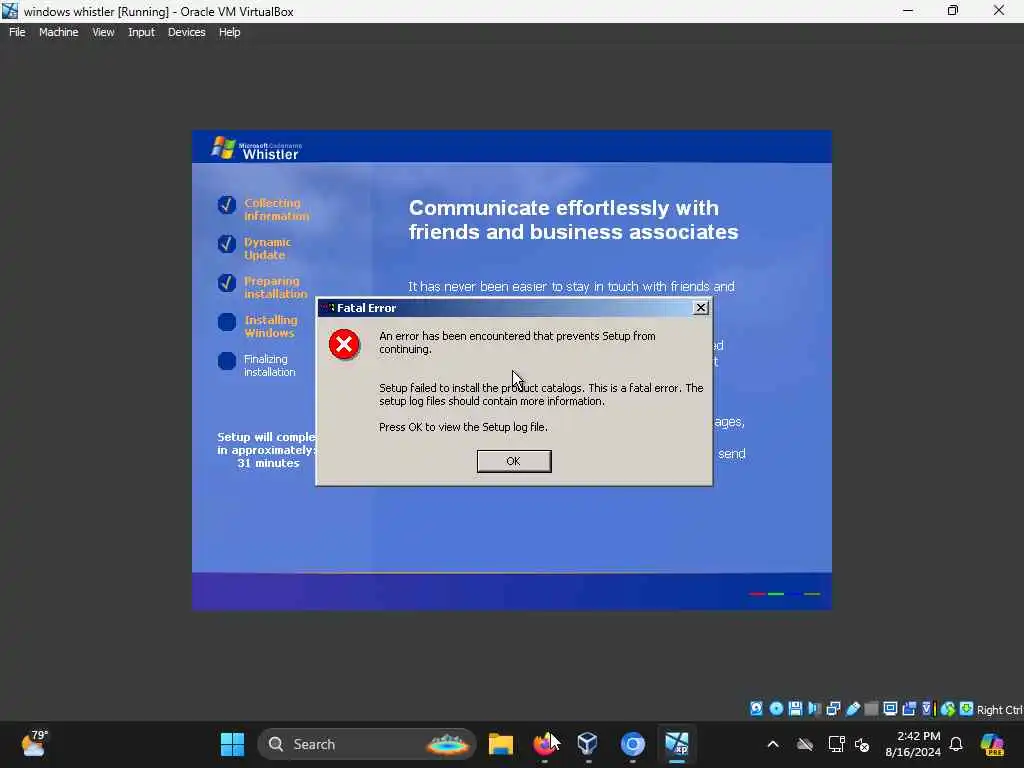Click the '31 minutes' remaining text

point(268,463)
